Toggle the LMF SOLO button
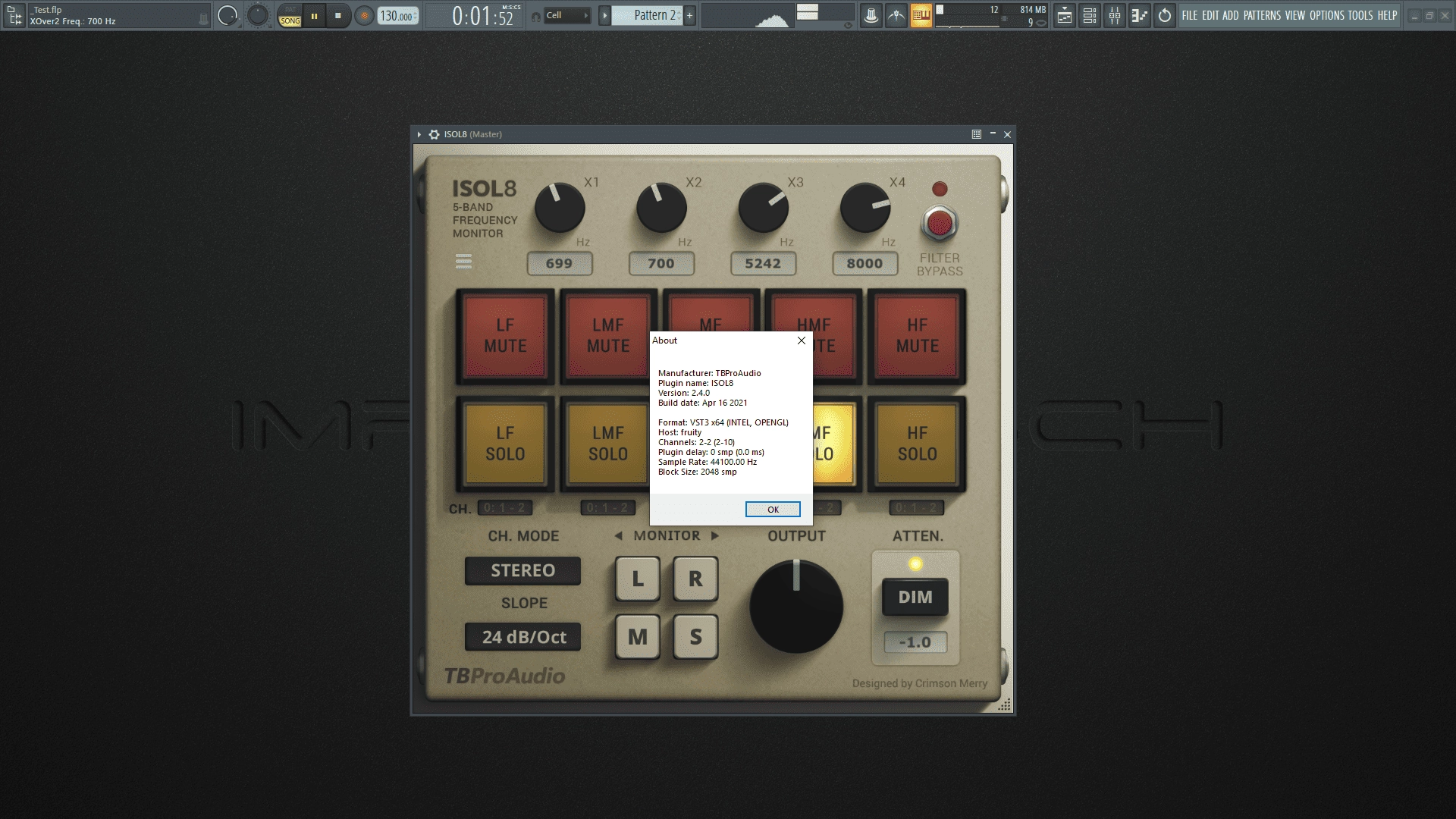Image resolution: width=1456 pixels, height=819 pixels. tap(607, 444)
